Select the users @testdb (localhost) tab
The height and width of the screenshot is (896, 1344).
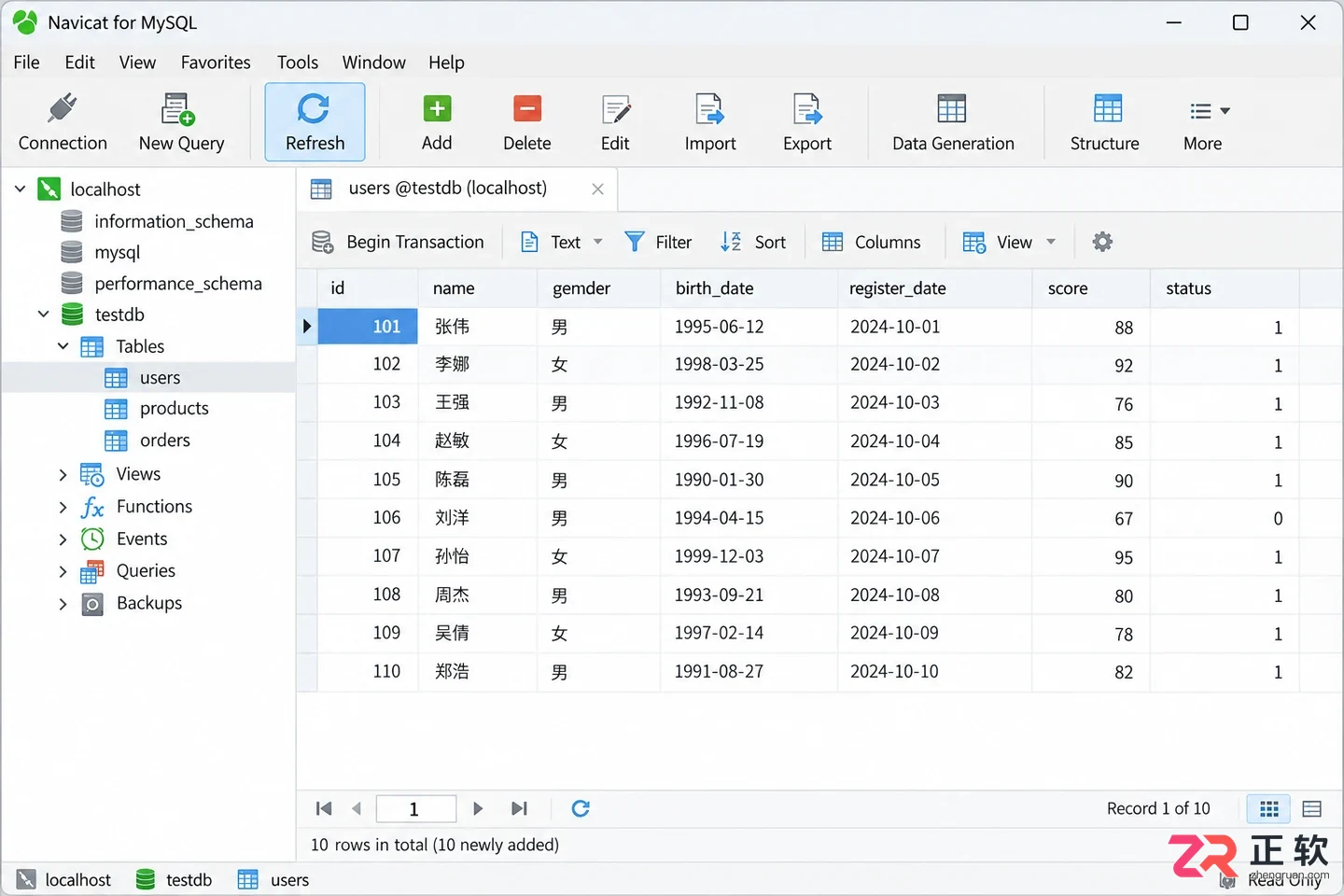tap(447, 189)
